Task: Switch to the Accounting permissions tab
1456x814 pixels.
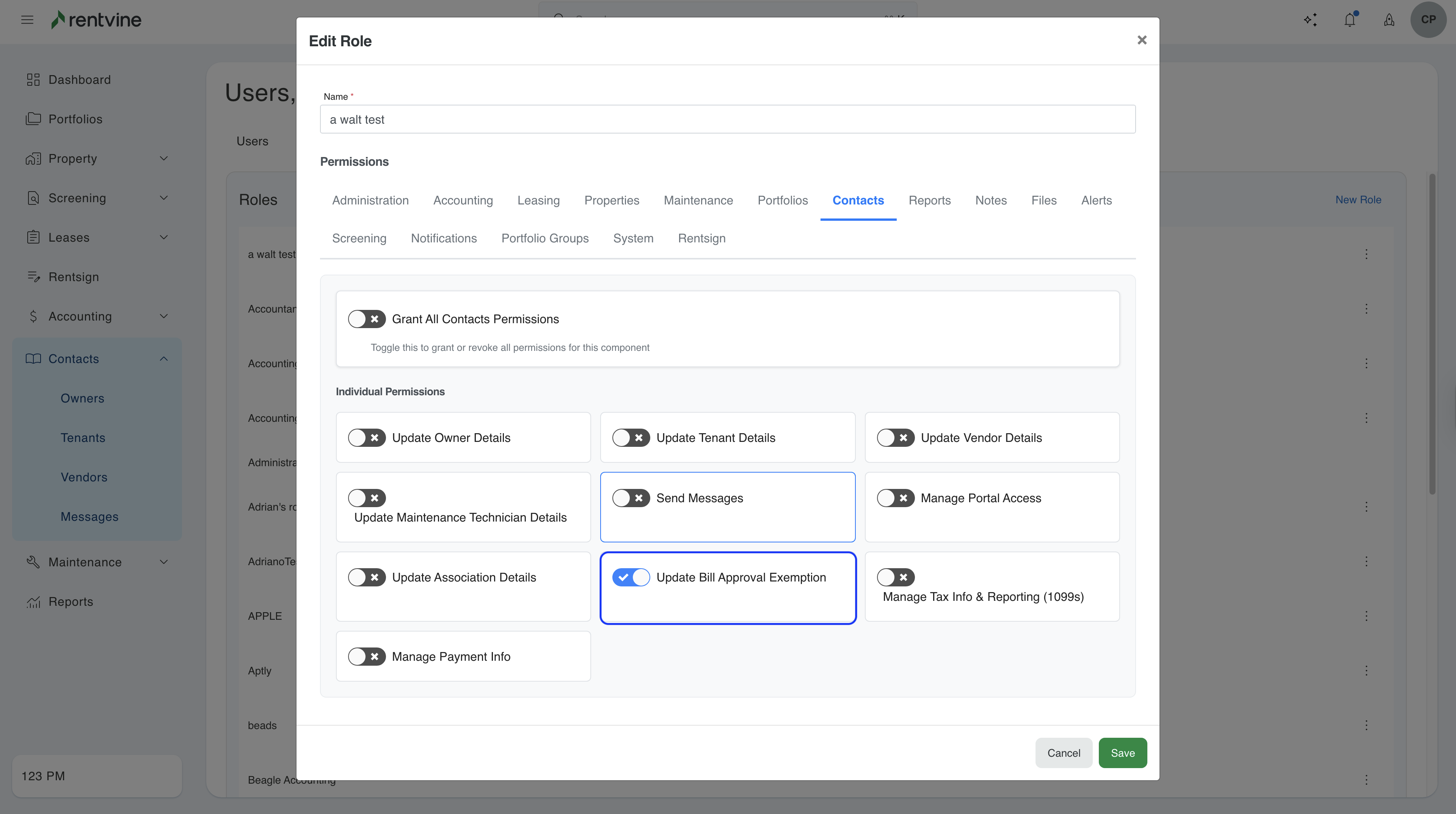Action: (462, 200)
